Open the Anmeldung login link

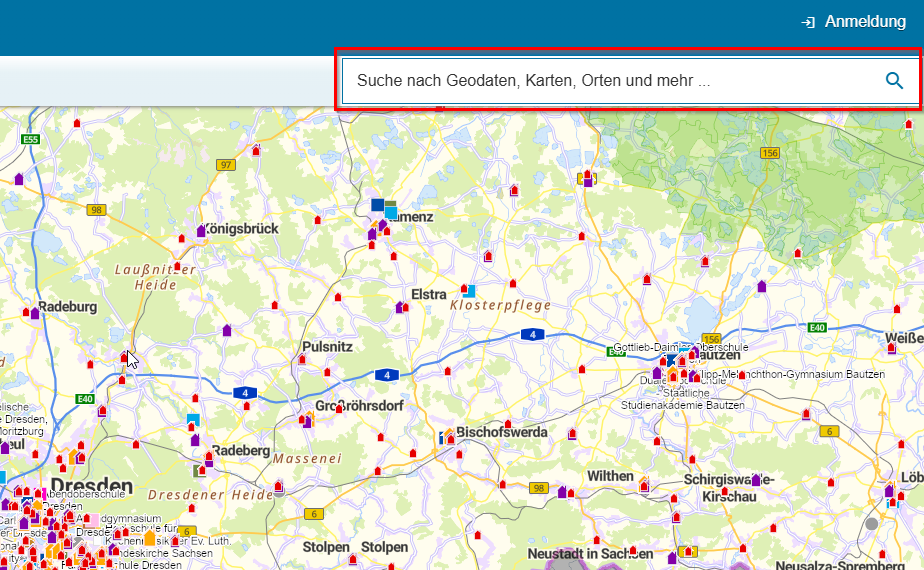click(x=864, y=22)
